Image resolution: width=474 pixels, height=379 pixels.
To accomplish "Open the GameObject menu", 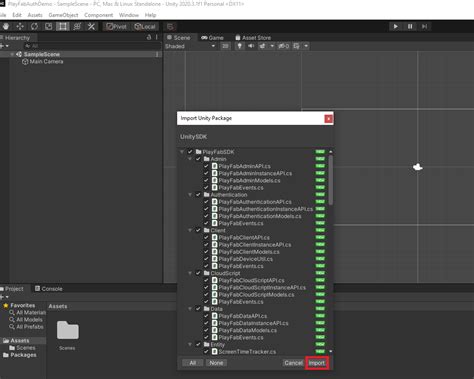I will (x=63, y=15).
